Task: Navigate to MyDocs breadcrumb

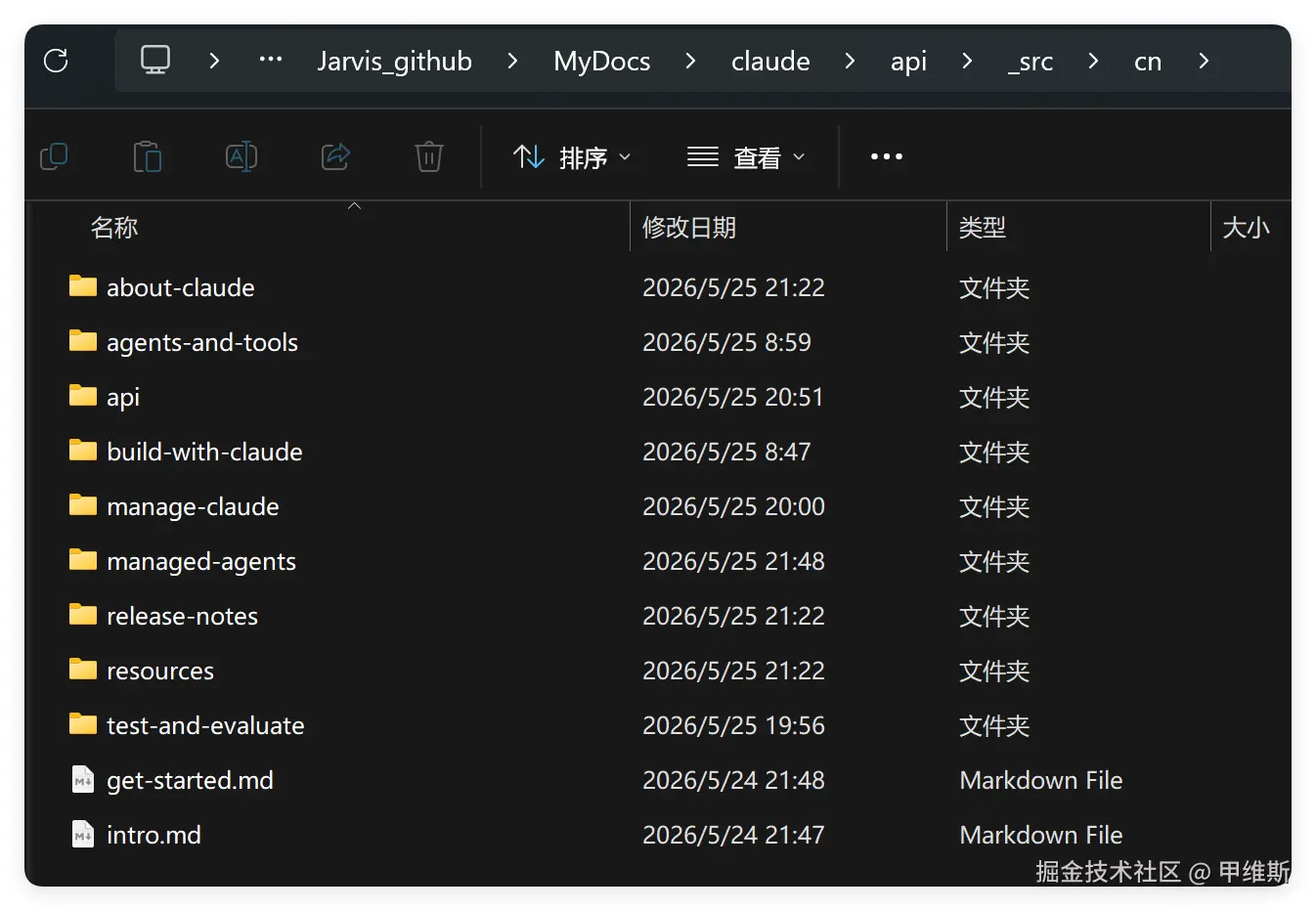Action: 602,62
